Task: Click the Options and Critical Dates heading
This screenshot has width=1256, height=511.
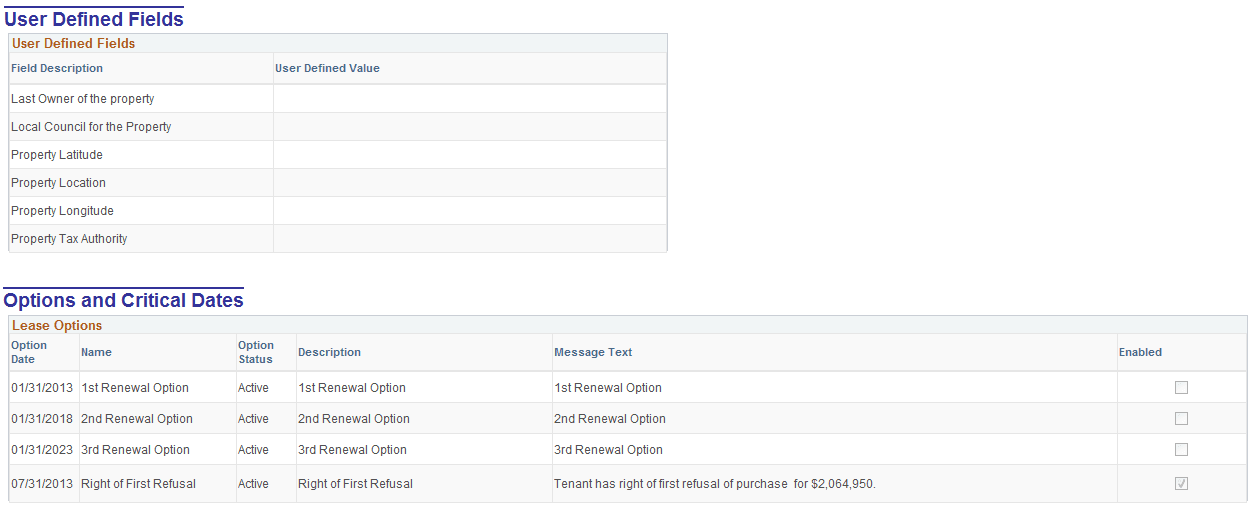Action: (124, 301)
